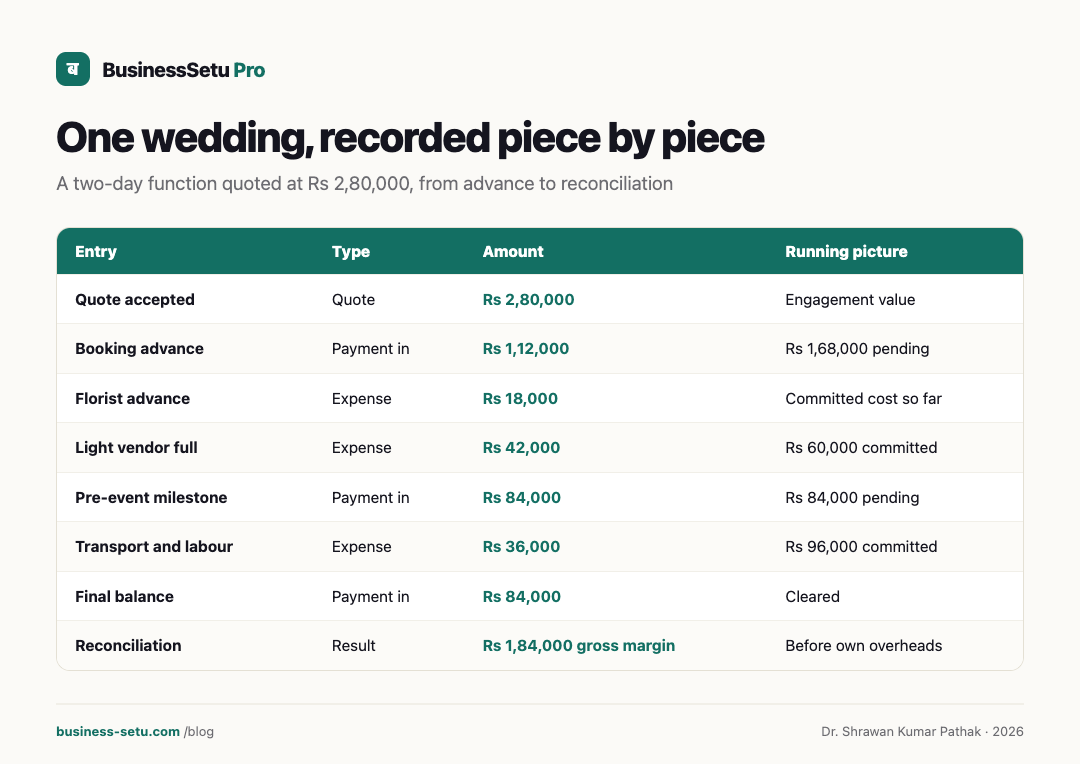The height and width of the screenshot is (764, 1080).
Task: Click 'Expense' in the Light vendor full row
Action: tap(362, 448)
